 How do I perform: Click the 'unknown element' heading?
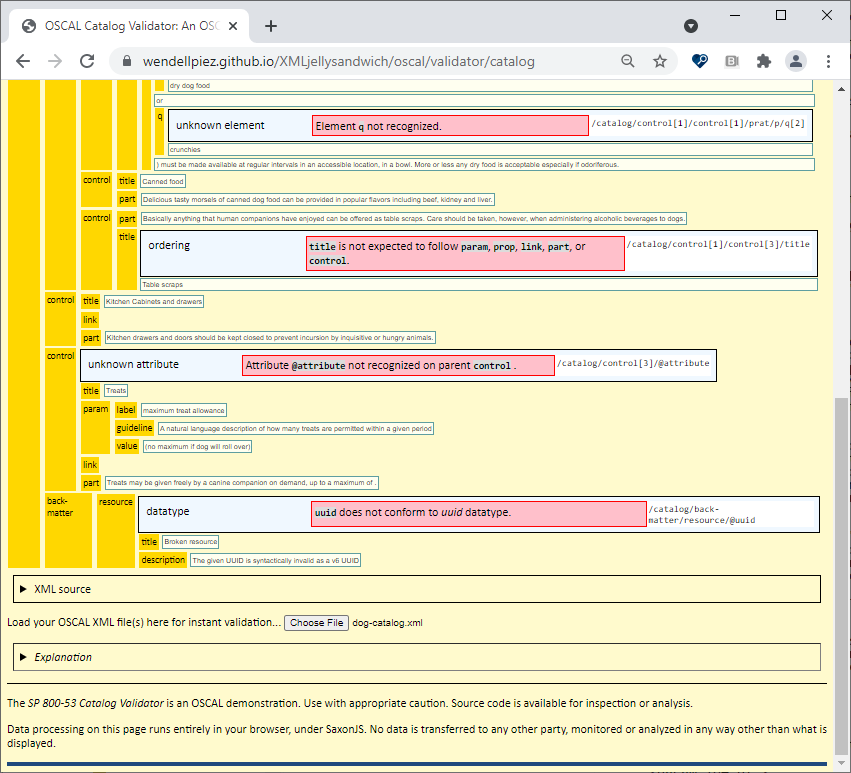pos(220,125)
